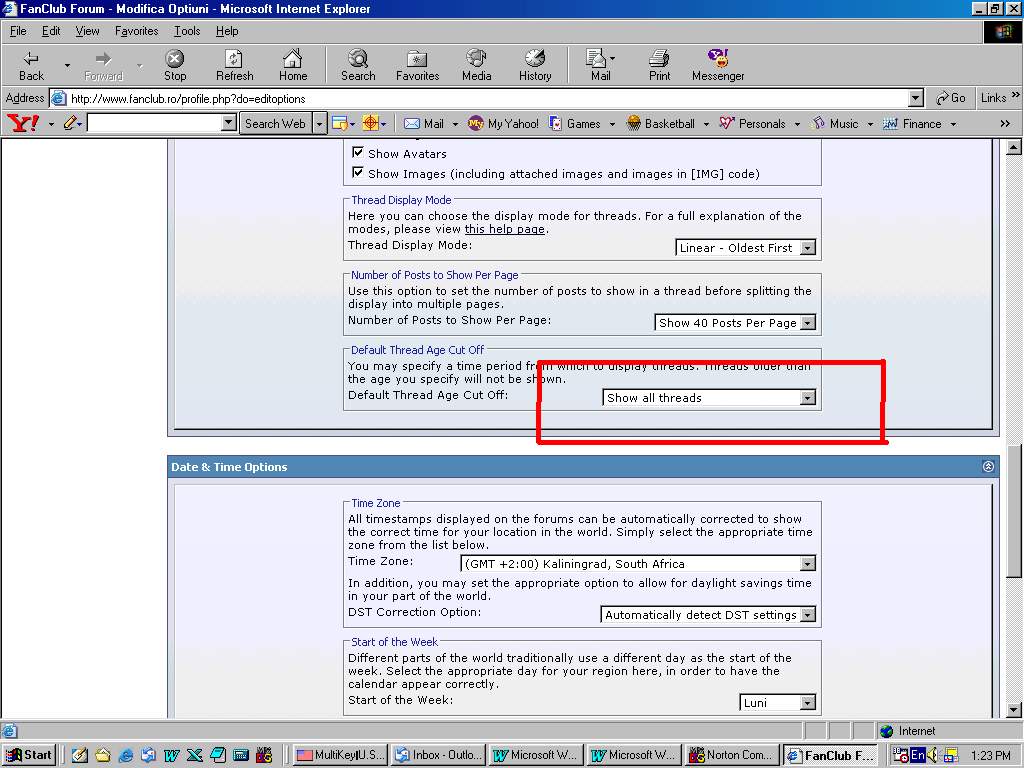Click the Yahoo toolbar search field
Screen dimensions: 1024x768
pos(155,123)
